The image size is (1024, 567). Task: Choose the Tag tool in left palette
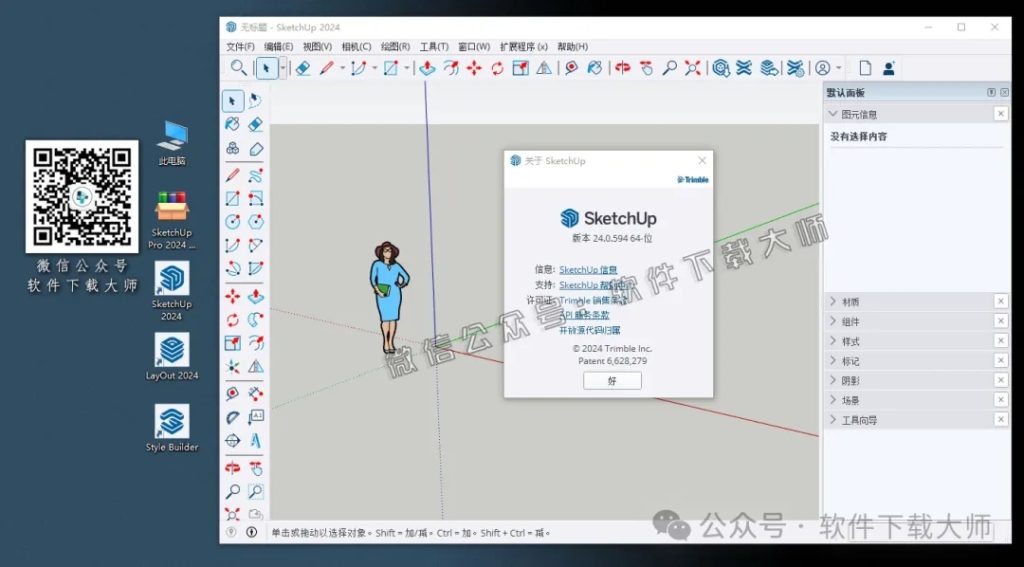tap(256, 149)
